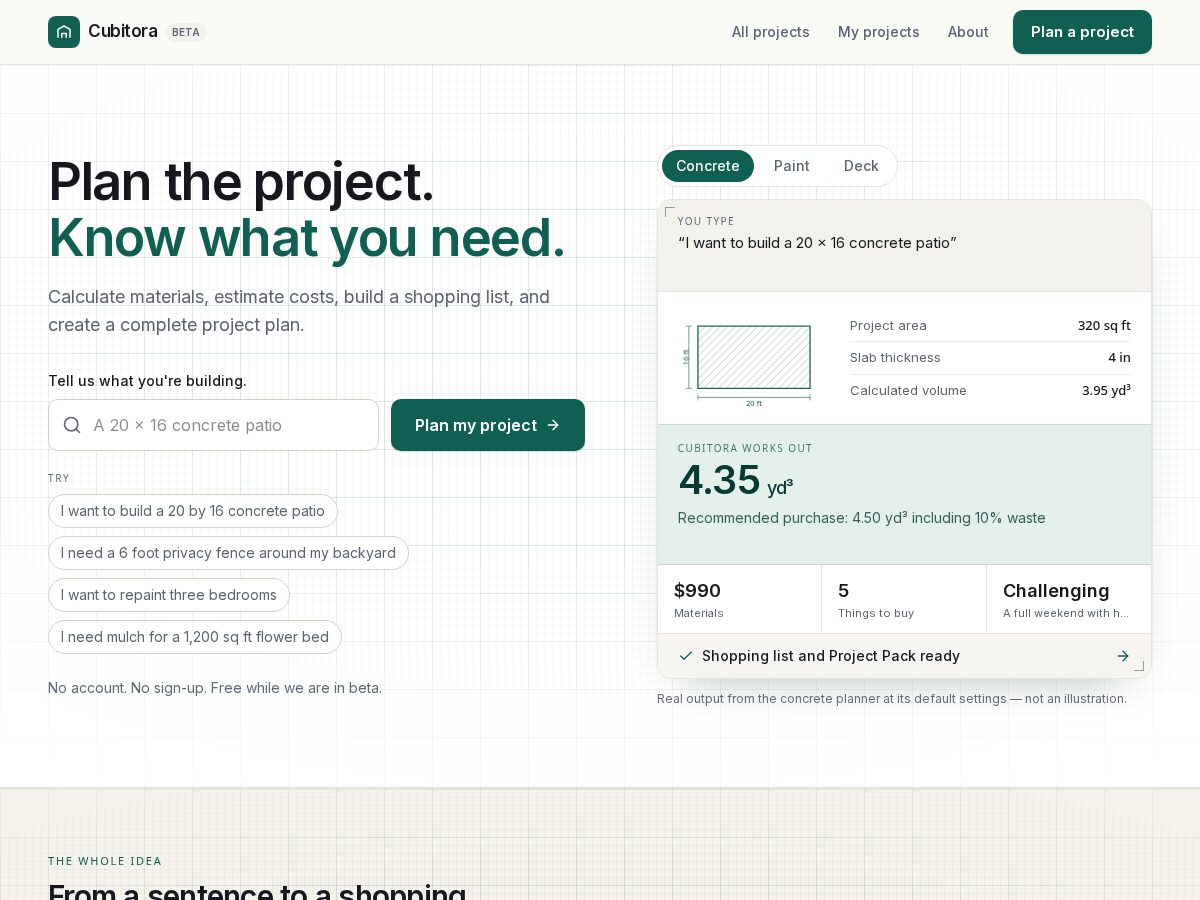Image resolution: width=1200 pixels, height=900 pixels.
Task: Choose the 6 foot privacy fence suggestion
Action: point(228,553)
